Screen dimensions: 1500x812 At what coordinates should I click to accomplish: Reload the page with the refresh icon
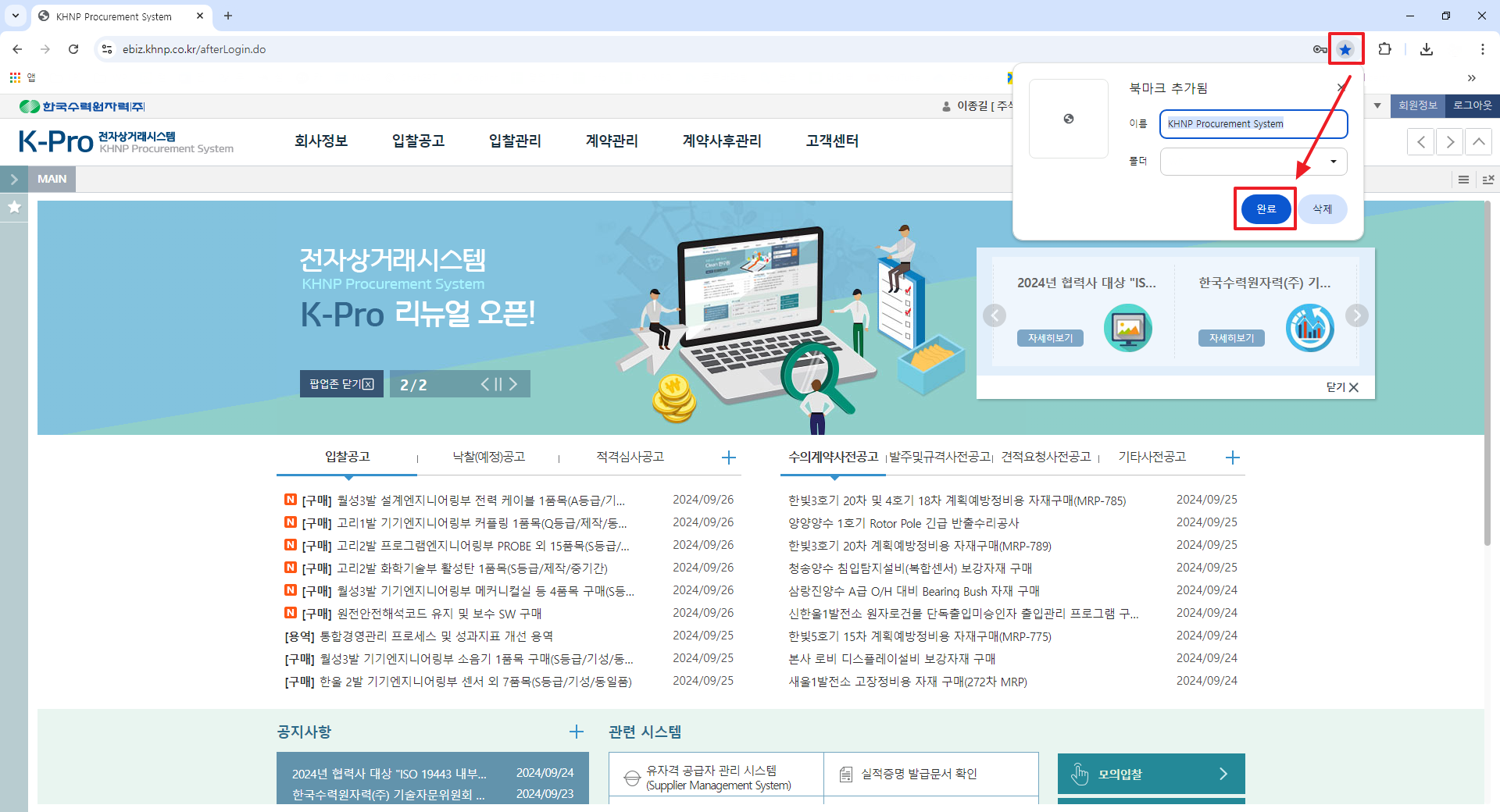click(73, 49)
